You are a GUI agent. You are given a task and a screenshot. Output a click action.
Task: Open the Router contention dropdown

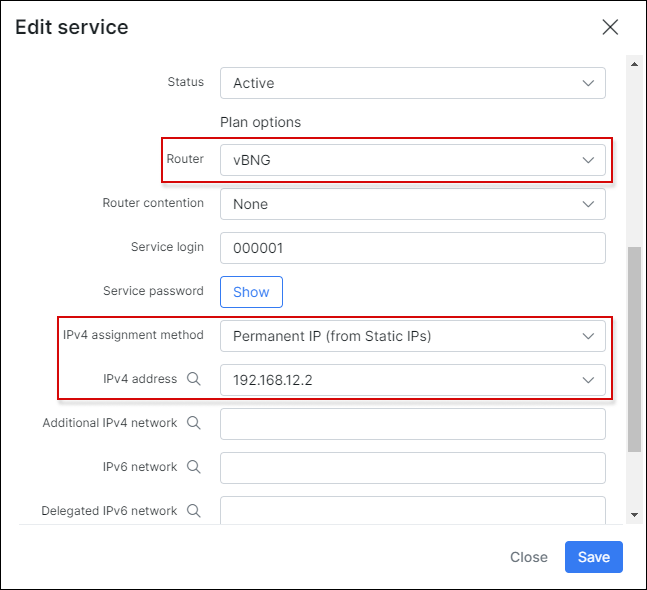tap(413, 204)
